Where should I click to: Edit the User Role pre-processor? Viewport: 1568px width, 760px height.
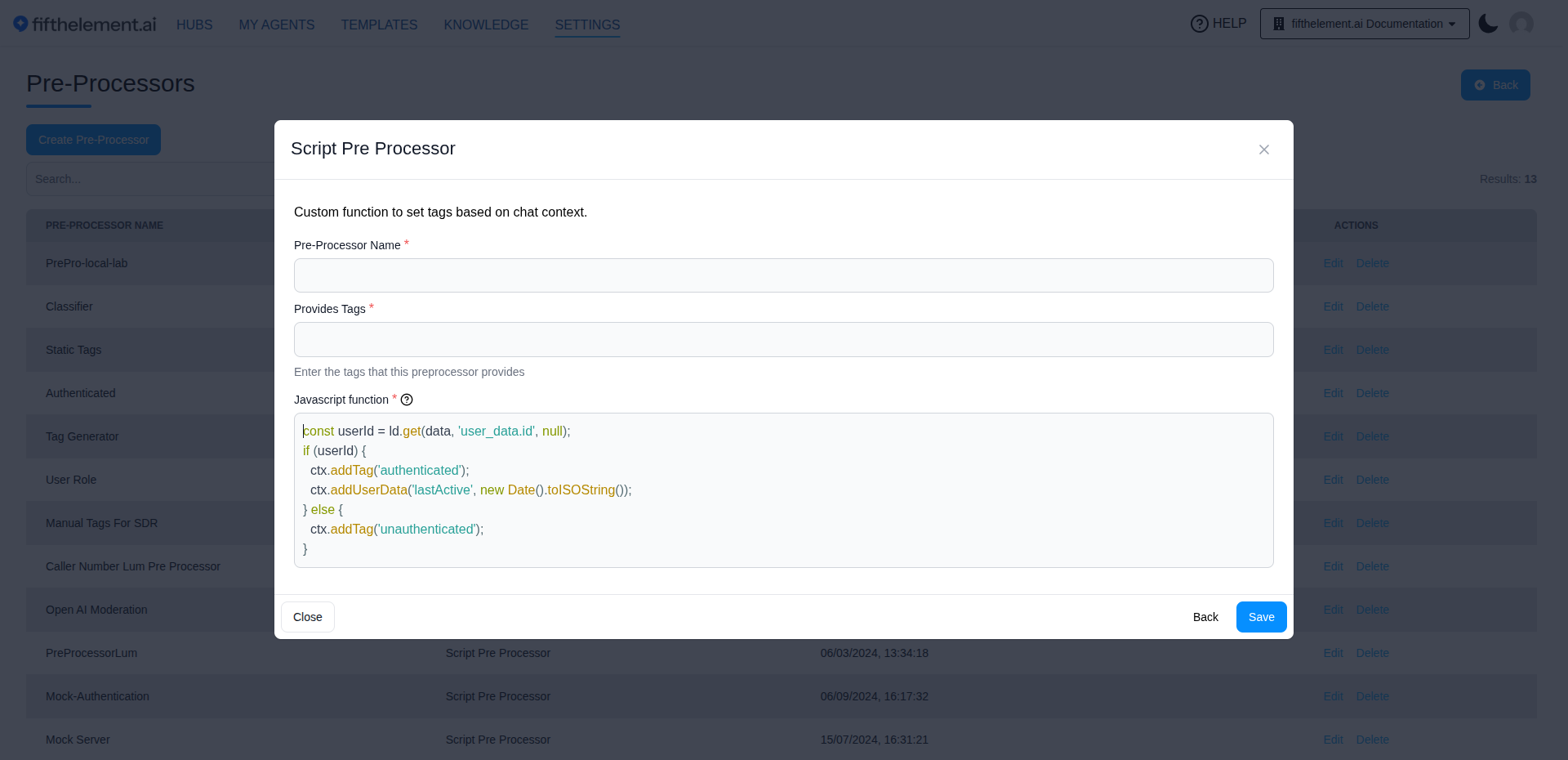[x=1333, y=480]
